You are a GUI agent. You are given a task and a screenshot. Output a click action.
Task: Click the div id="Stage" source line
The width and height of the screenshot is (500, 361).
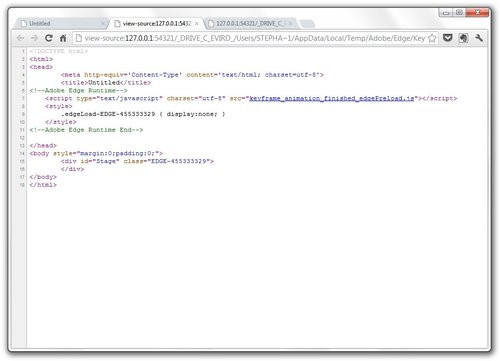(x=137, y=161)
